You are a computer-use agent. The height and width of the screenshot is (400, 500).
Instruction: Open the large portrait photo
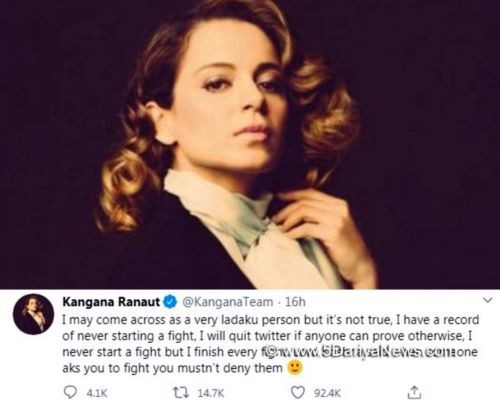[x=250, y=144]
